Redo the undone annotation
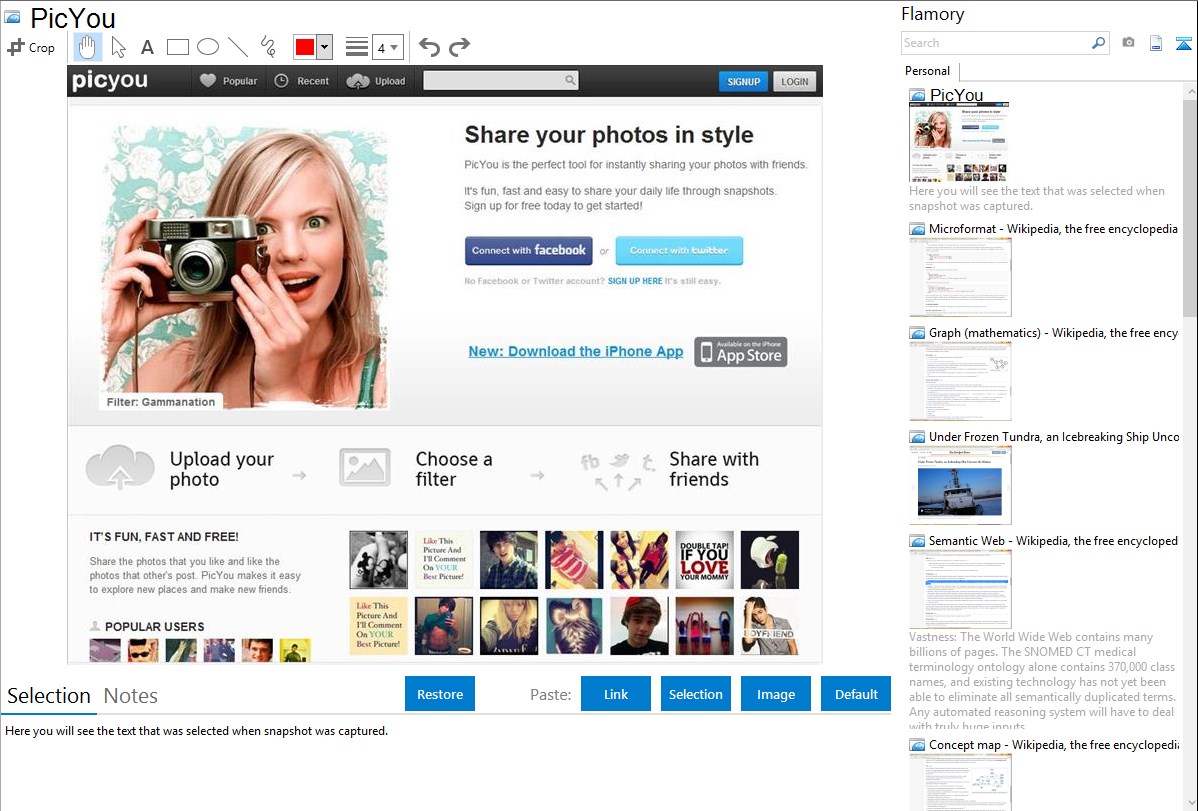 pos(459,47)
